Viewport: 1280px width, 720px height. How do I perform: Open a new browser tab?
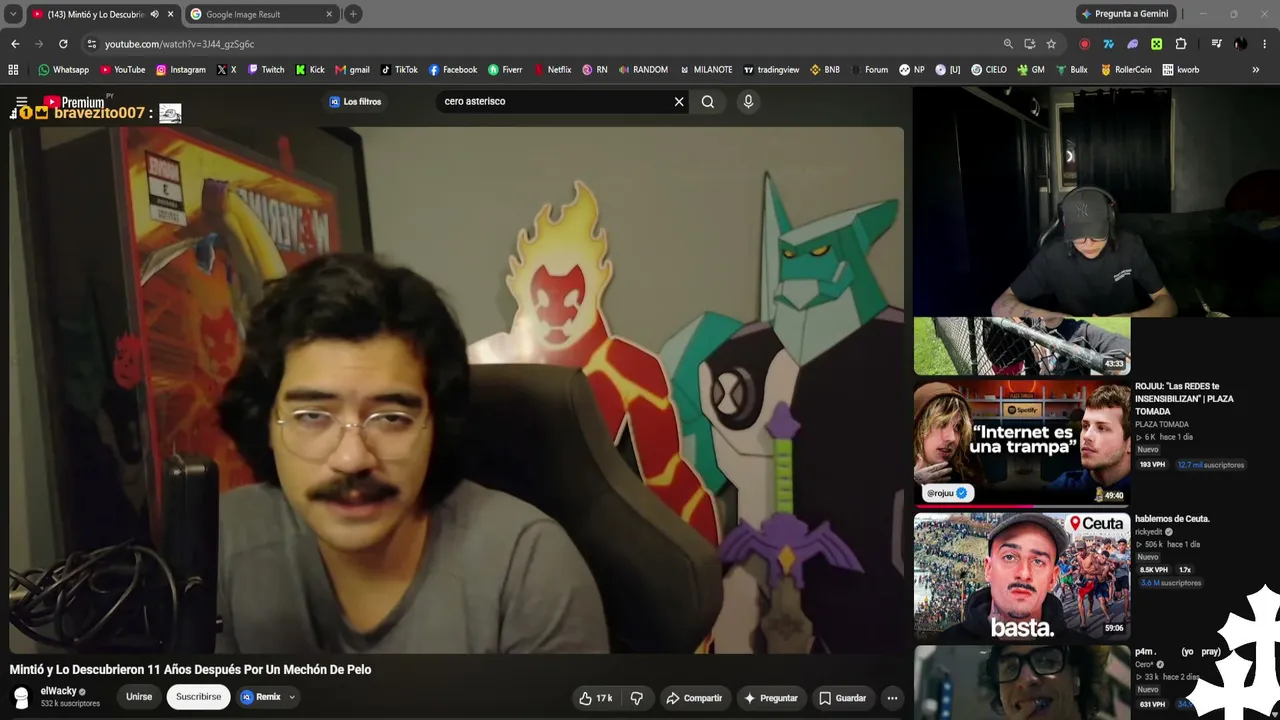tap(353, 14)
